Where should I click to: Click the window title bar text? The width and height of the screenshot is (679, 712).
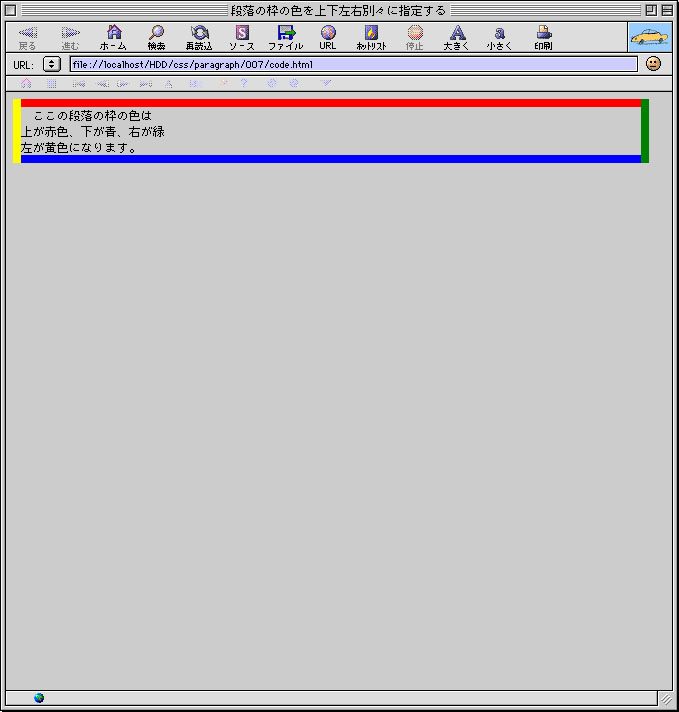(x=338, y=10)
